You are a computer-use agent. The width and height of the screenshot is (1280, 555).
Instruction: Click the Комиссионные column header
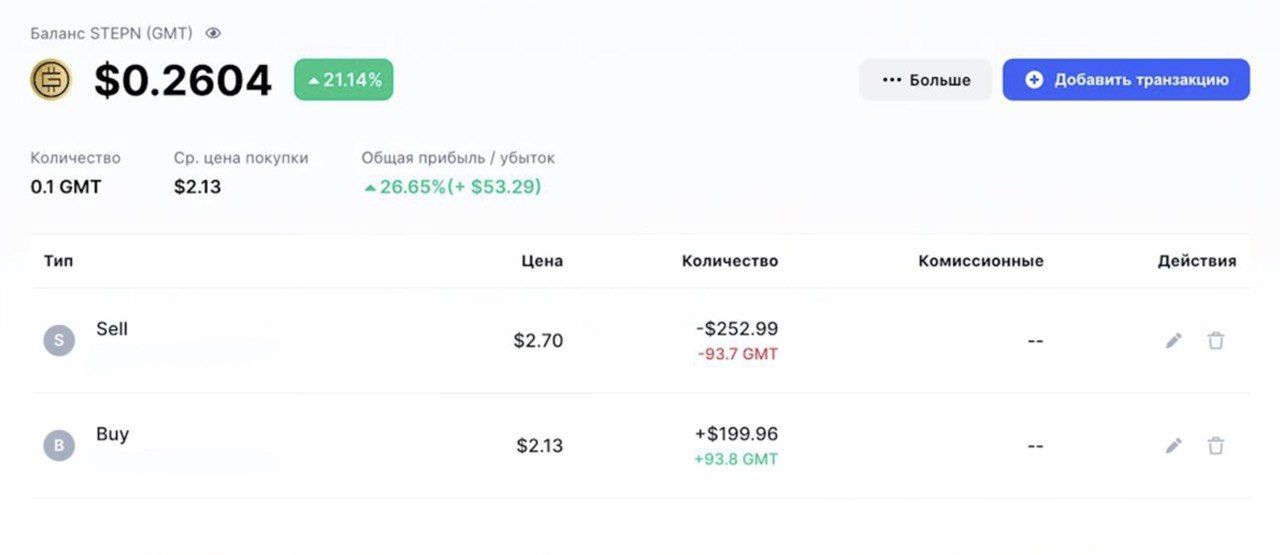tap(981, 261)
